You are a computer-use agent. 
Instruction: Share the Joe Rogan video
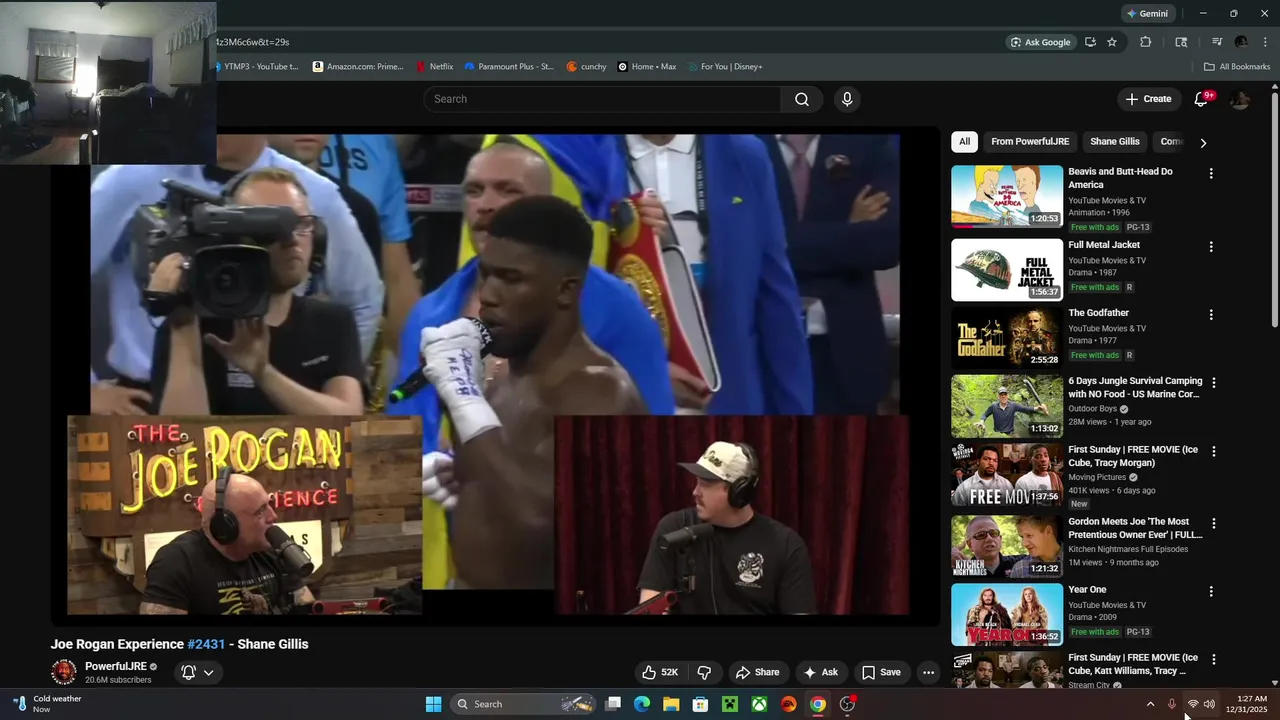[x=757, y=672]
